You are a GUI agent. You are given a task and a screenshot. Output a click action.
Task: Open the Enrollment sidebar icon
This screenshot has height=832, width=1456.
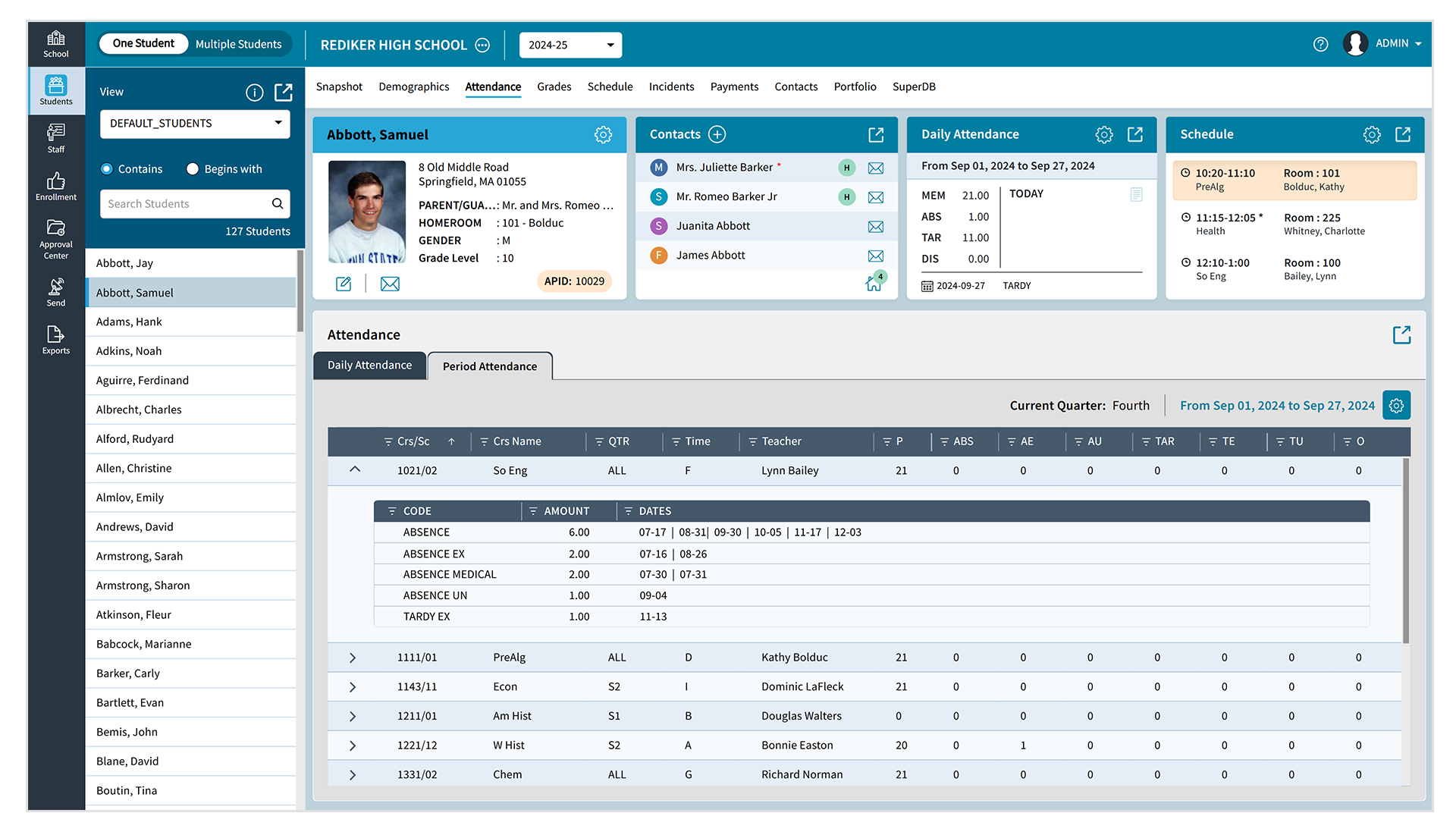coord(56,186)
